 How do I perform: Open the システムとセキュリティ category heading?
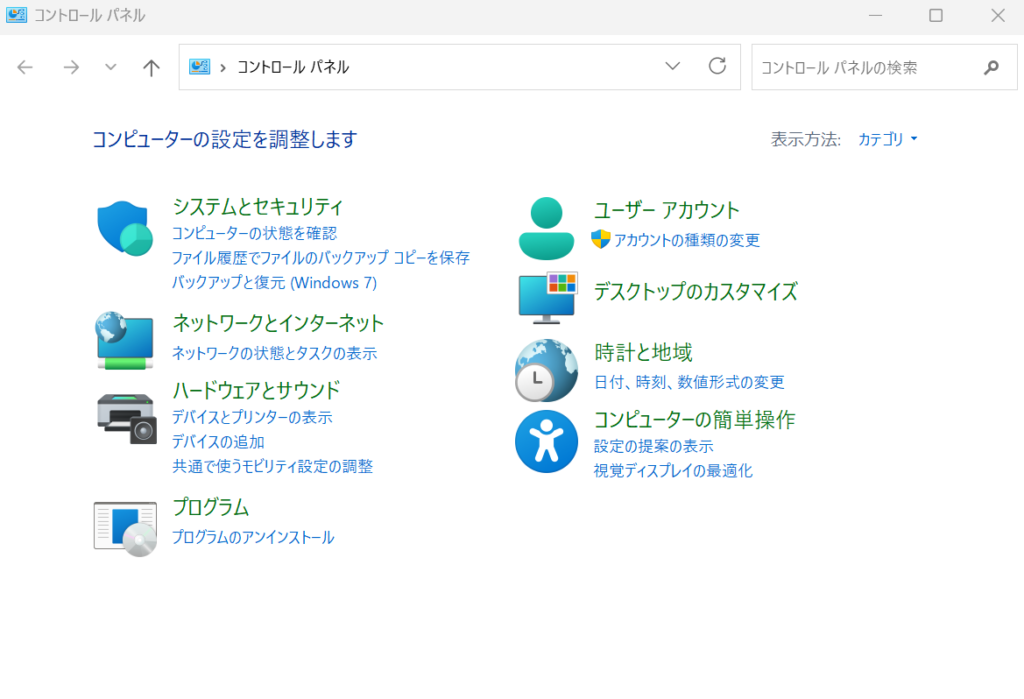(x=258, y=207)
